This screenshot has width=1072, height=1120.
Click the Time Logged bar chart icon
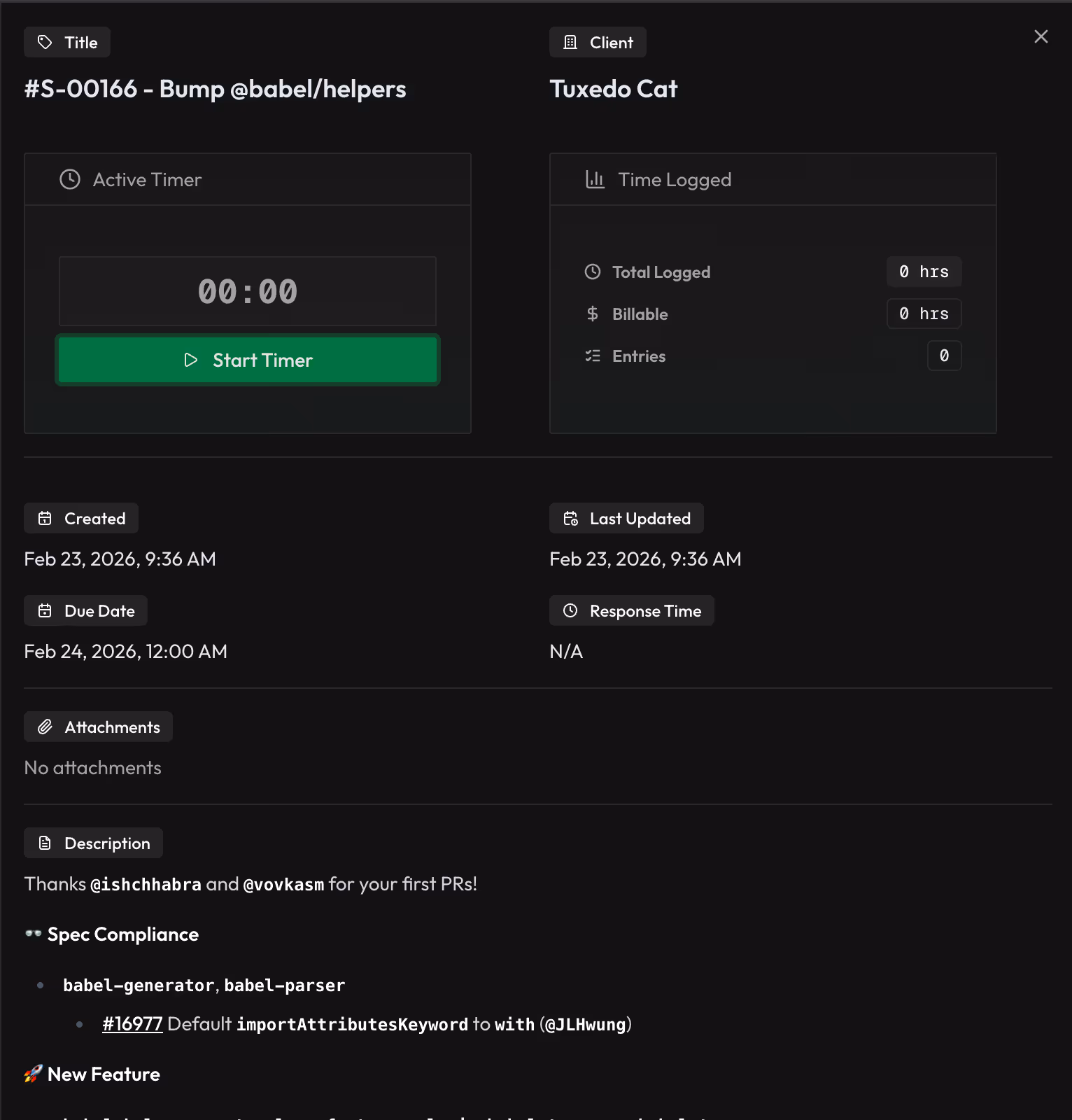595,179
